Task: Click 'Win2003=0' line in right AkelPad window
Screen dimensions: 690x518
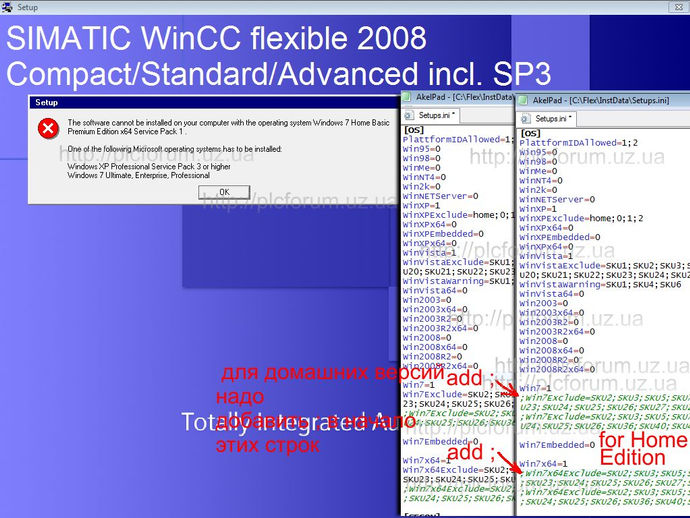Action: [x=543, y=303]
